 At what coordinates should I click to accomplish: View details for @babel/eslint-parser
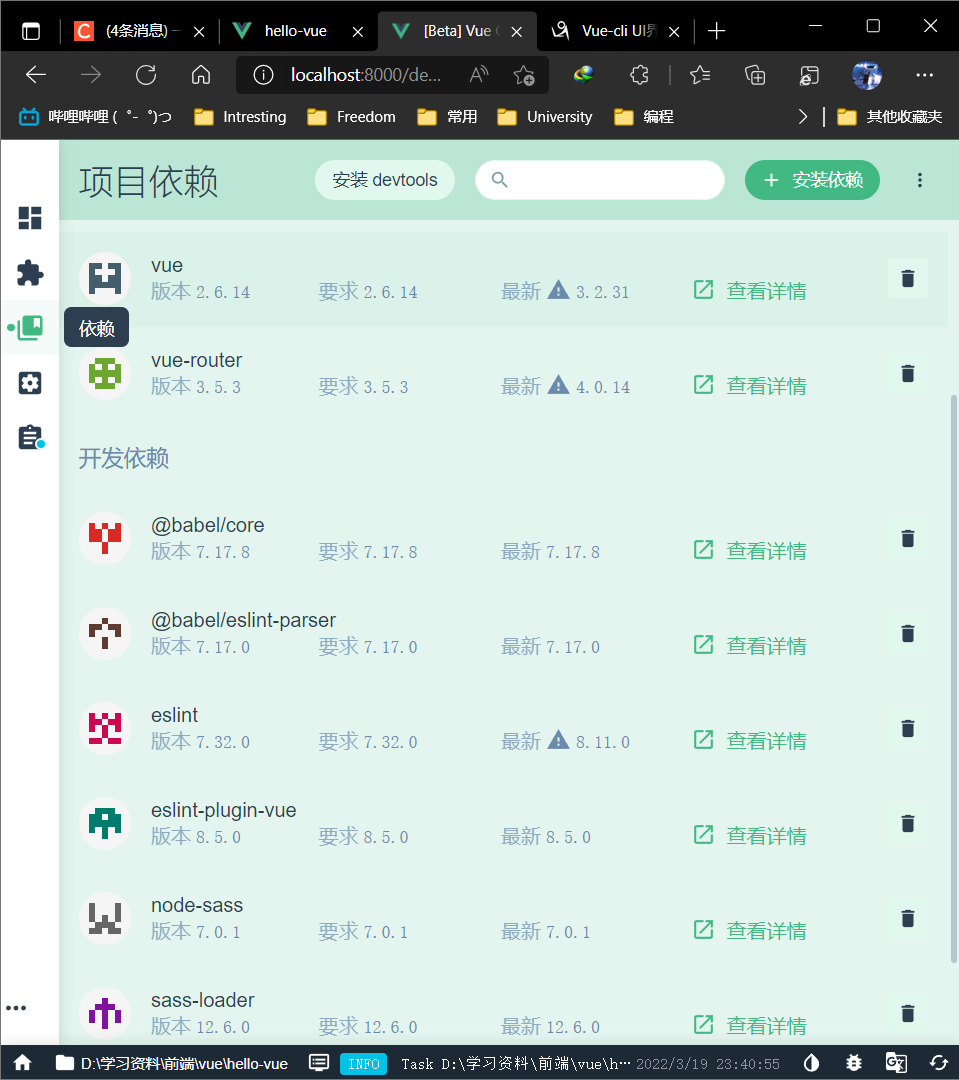point(750,647)
